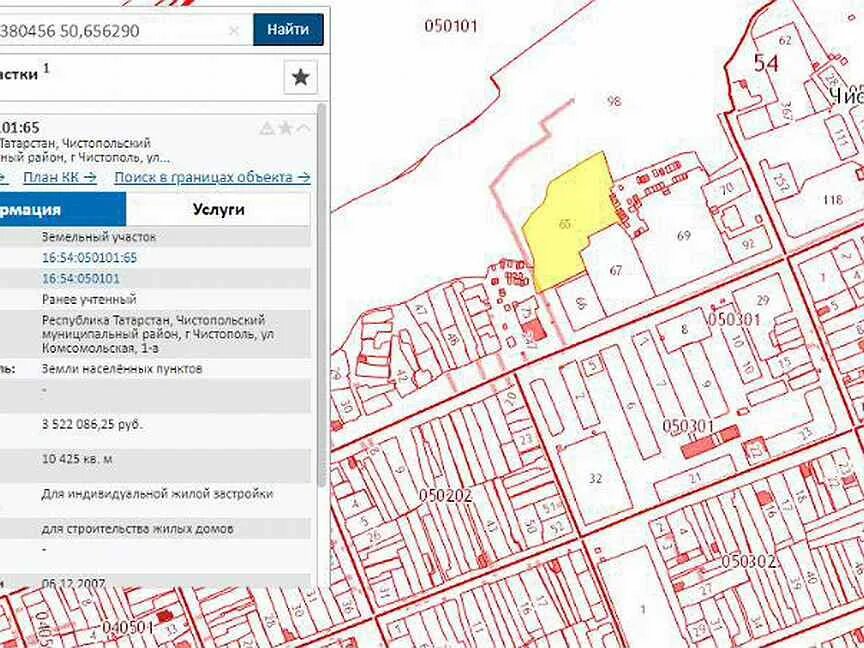Screen dimensions: 864x648
Task: Click the info panel vertical scrollbar
Action: [322, 295]
